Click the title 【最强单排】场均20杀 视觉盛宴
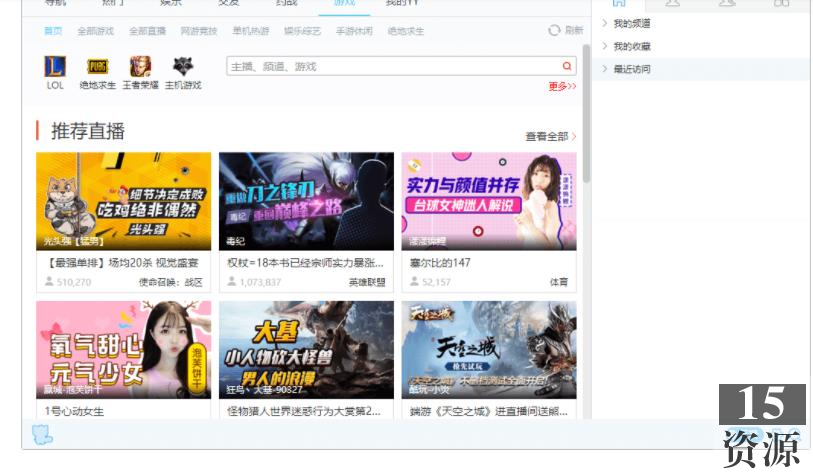Viewport: 813px width, 476px height. [x=122, y=263]
